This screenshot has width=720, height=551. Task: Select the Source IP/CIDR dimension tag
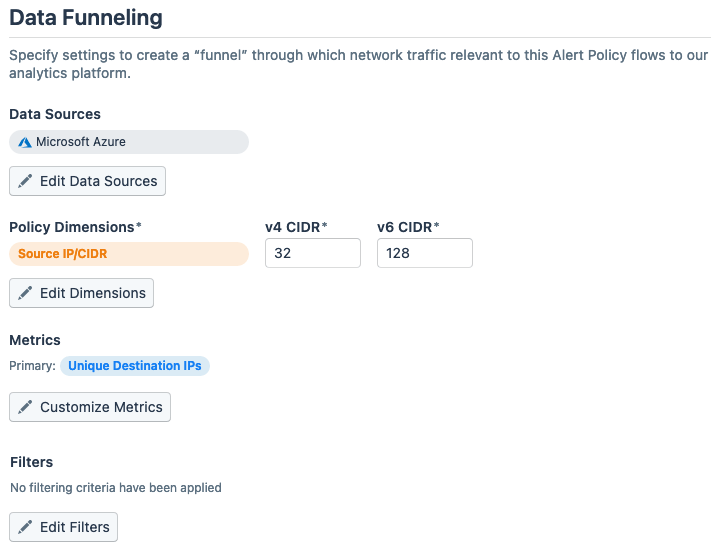(128, 254)
